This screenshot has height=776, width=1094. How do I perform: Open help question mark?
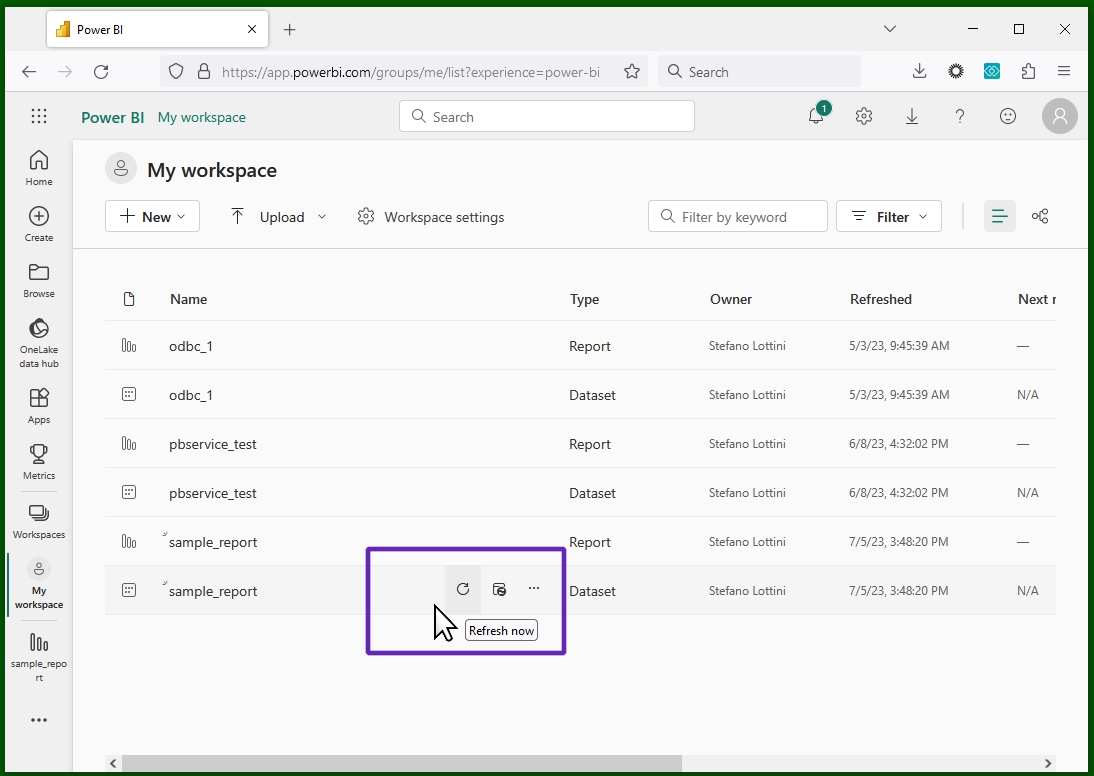960,116
